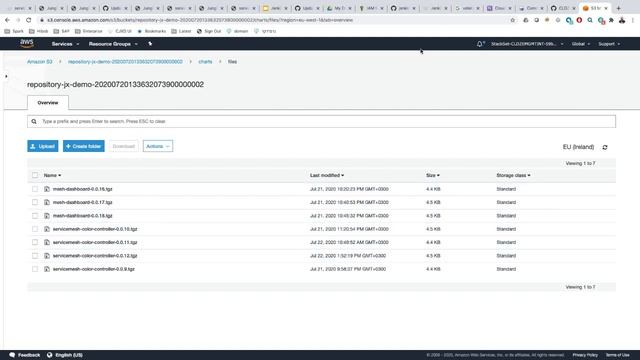
Task: Click the pin shortcut icon in AWS navbar
Action: 150,44
